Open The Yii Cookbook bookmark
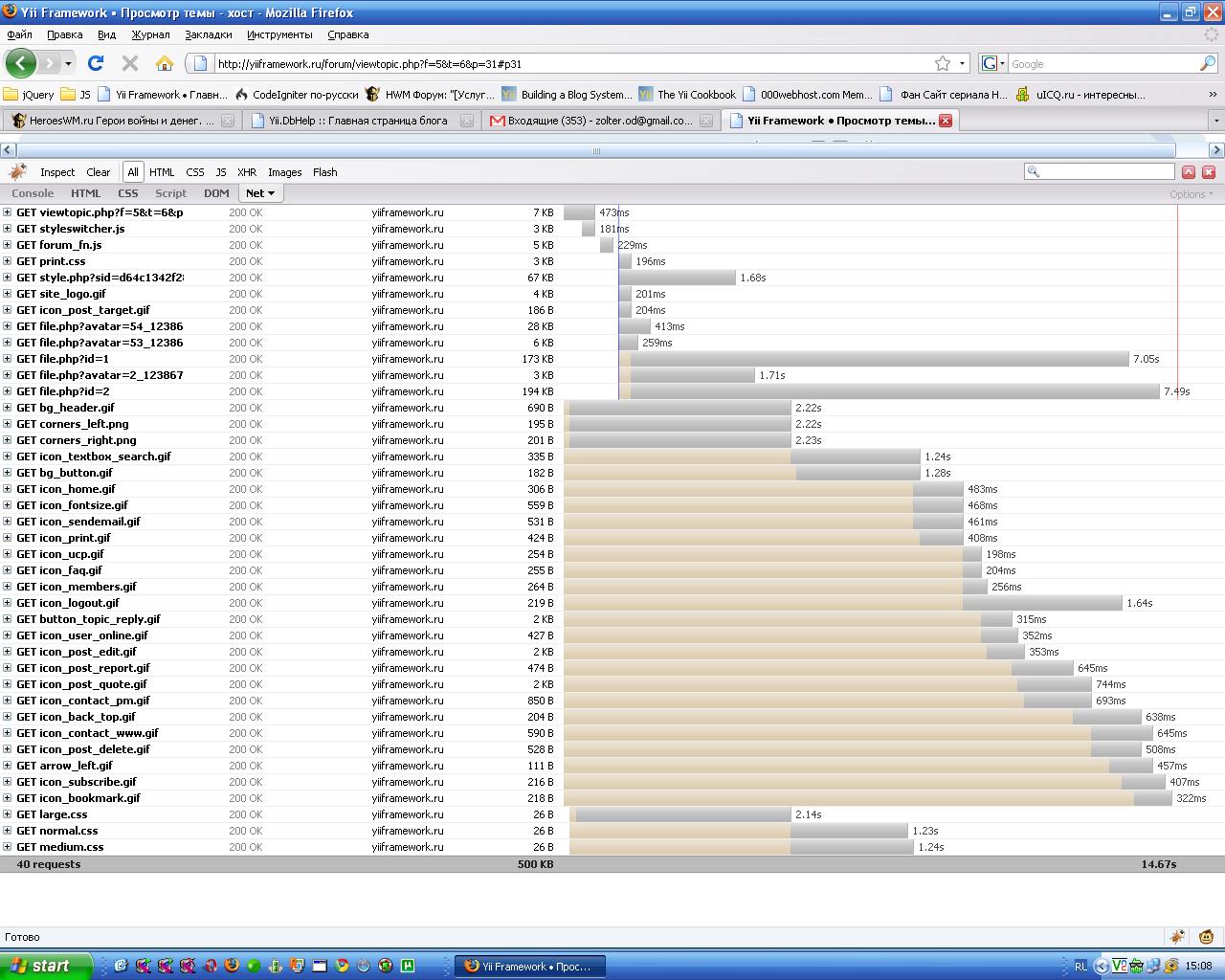Viewport: 1225px width, 980px height. click(687, 95)
